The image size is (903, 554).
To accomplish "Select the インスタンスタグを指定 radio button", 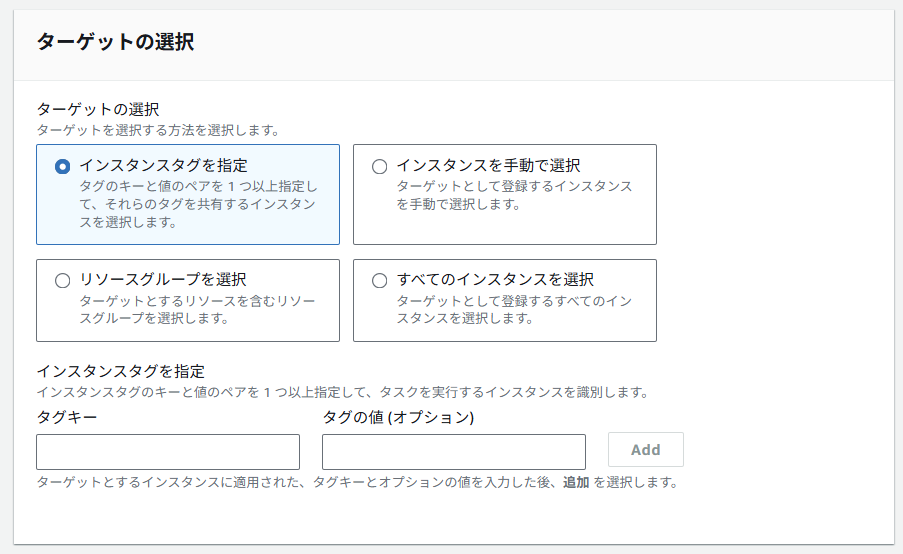I will pyautogui.click(x=62, y=166).
